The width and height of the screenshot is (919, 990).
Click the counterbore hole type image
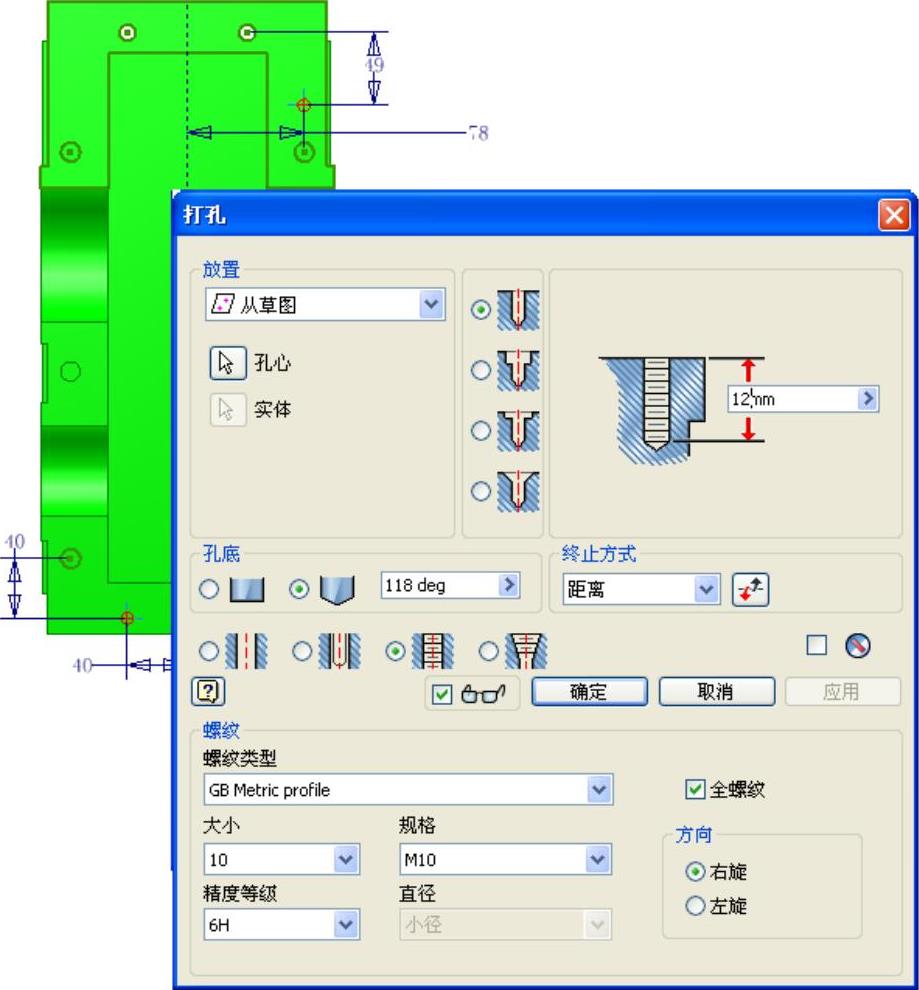coord(518,371)
